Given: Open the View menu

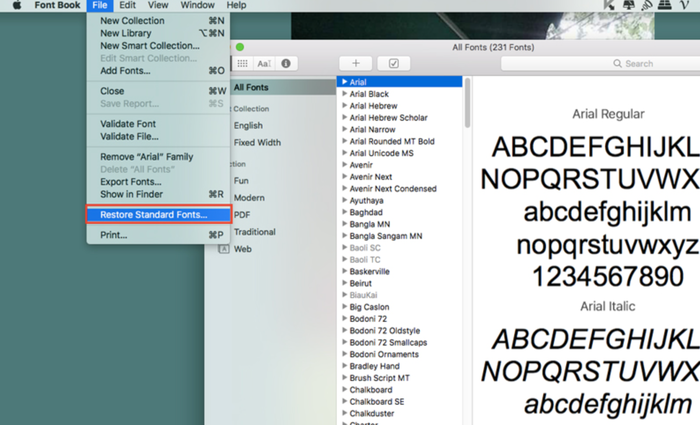Looking at the screenshot, I should pos(158,5).
